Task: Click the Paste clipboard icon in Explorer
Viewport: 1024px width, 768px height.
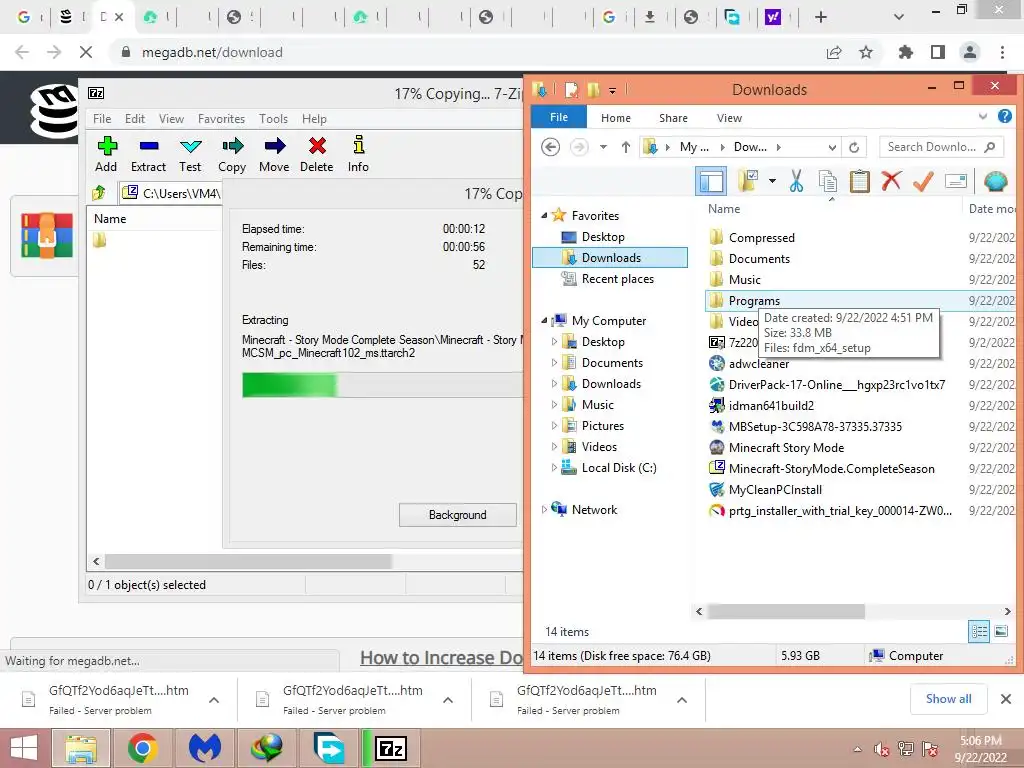Action: coord(859,181)
